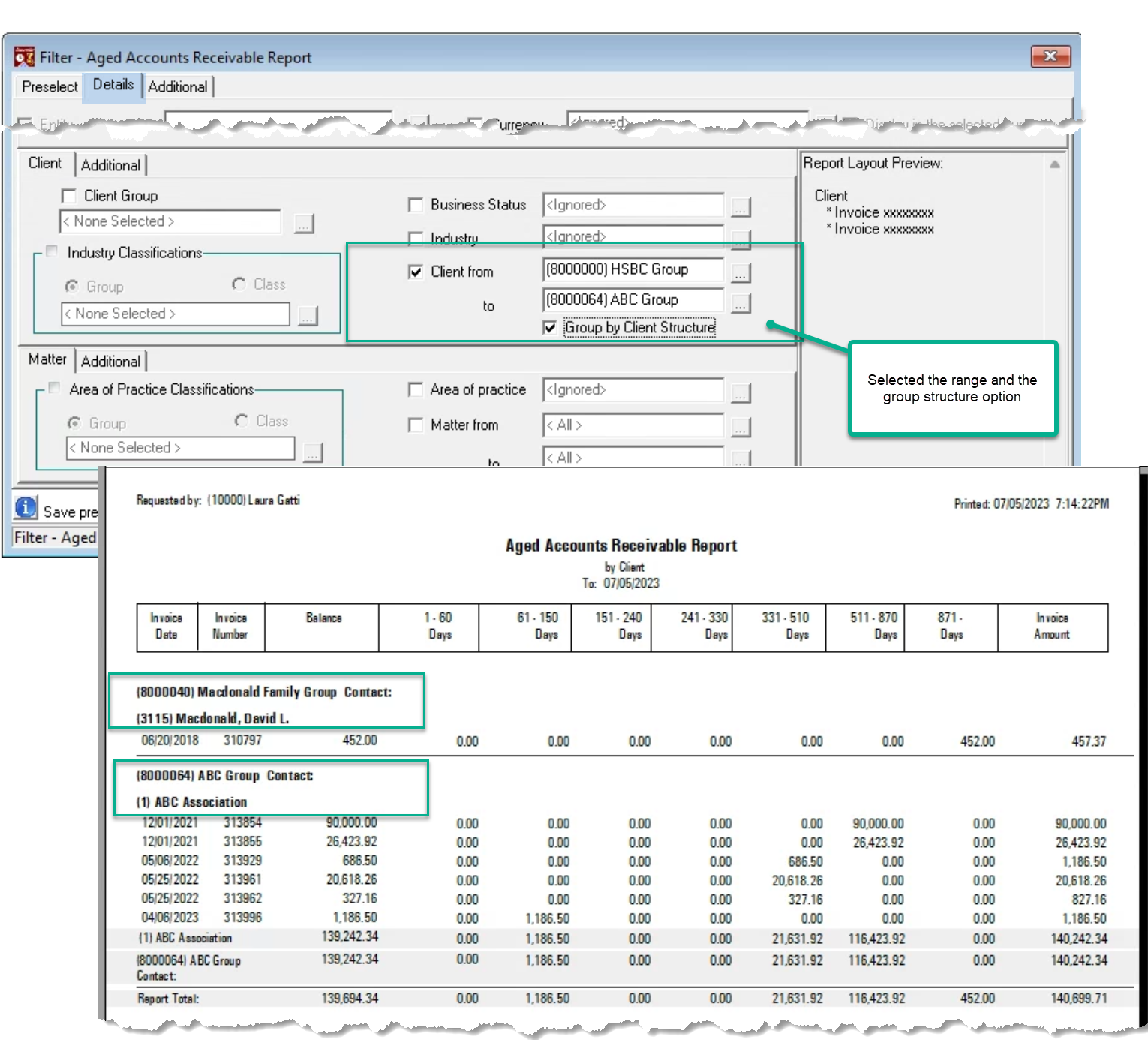Open browse button for Business Status
Viewport: 1148px width, 1040px height.
coord(740,206)
